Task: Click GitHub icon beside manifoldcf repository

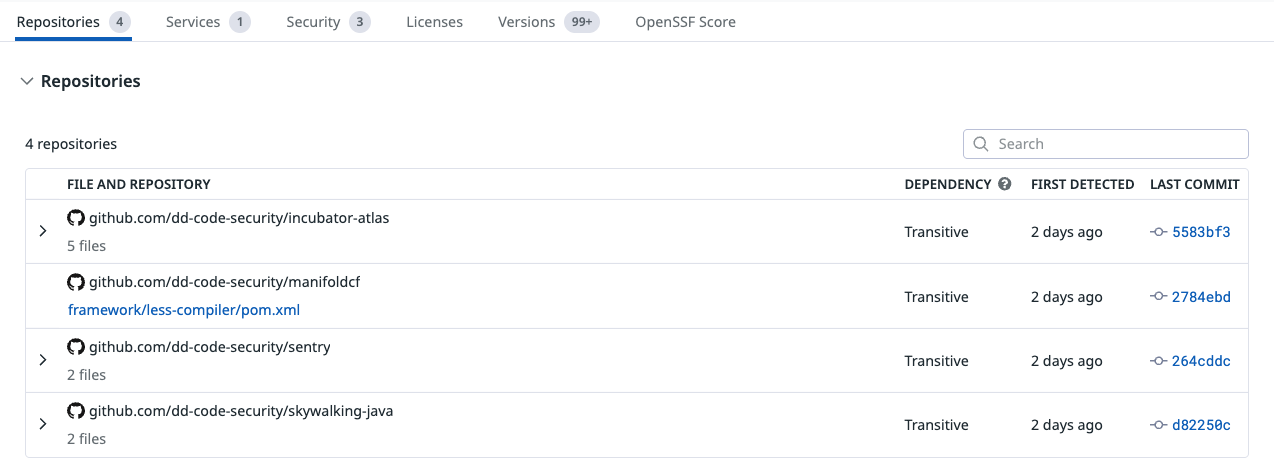Action: coord(76,282)
